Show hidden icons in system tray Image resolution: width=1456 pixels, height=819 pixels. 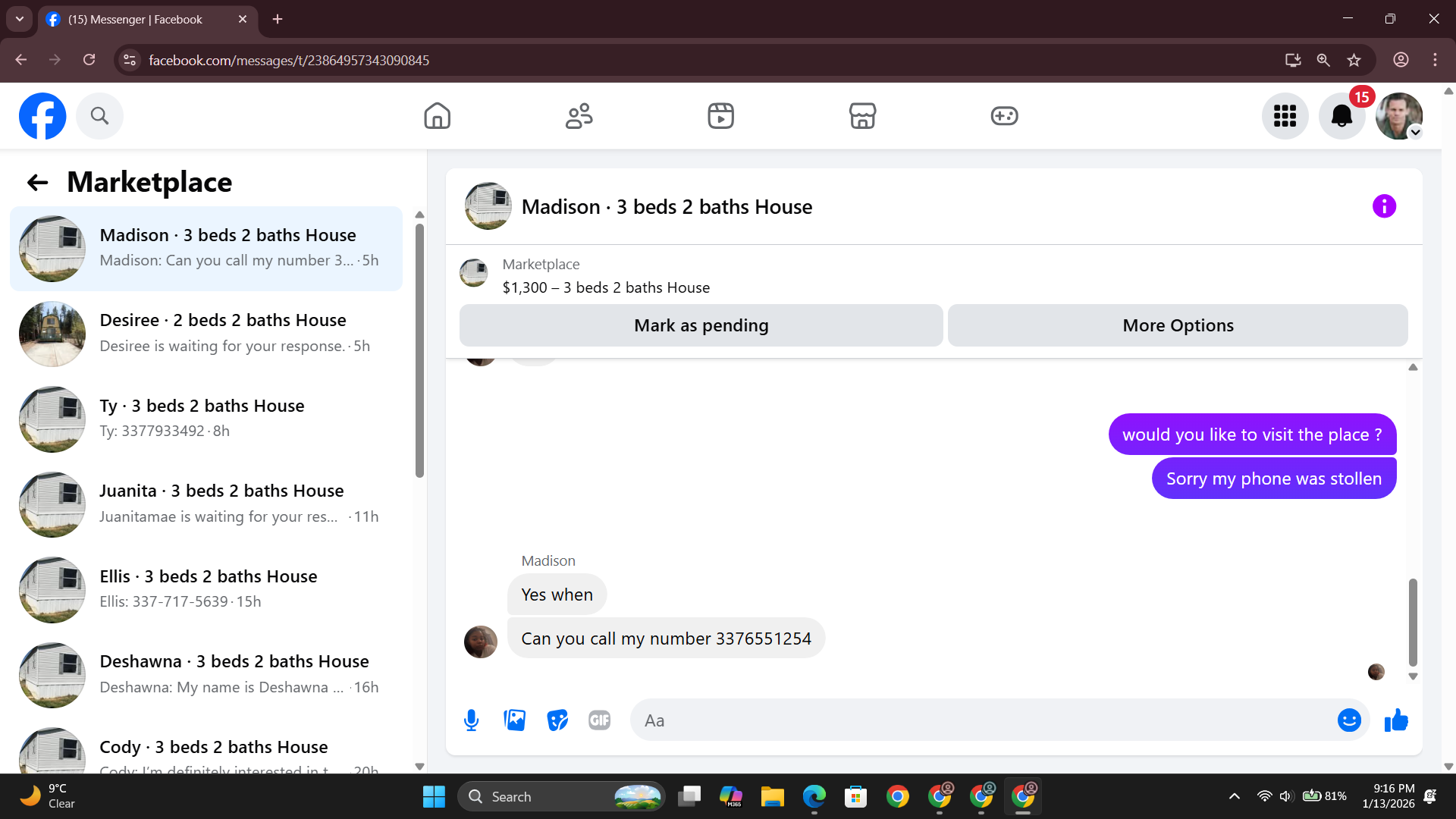point(1235,796)
